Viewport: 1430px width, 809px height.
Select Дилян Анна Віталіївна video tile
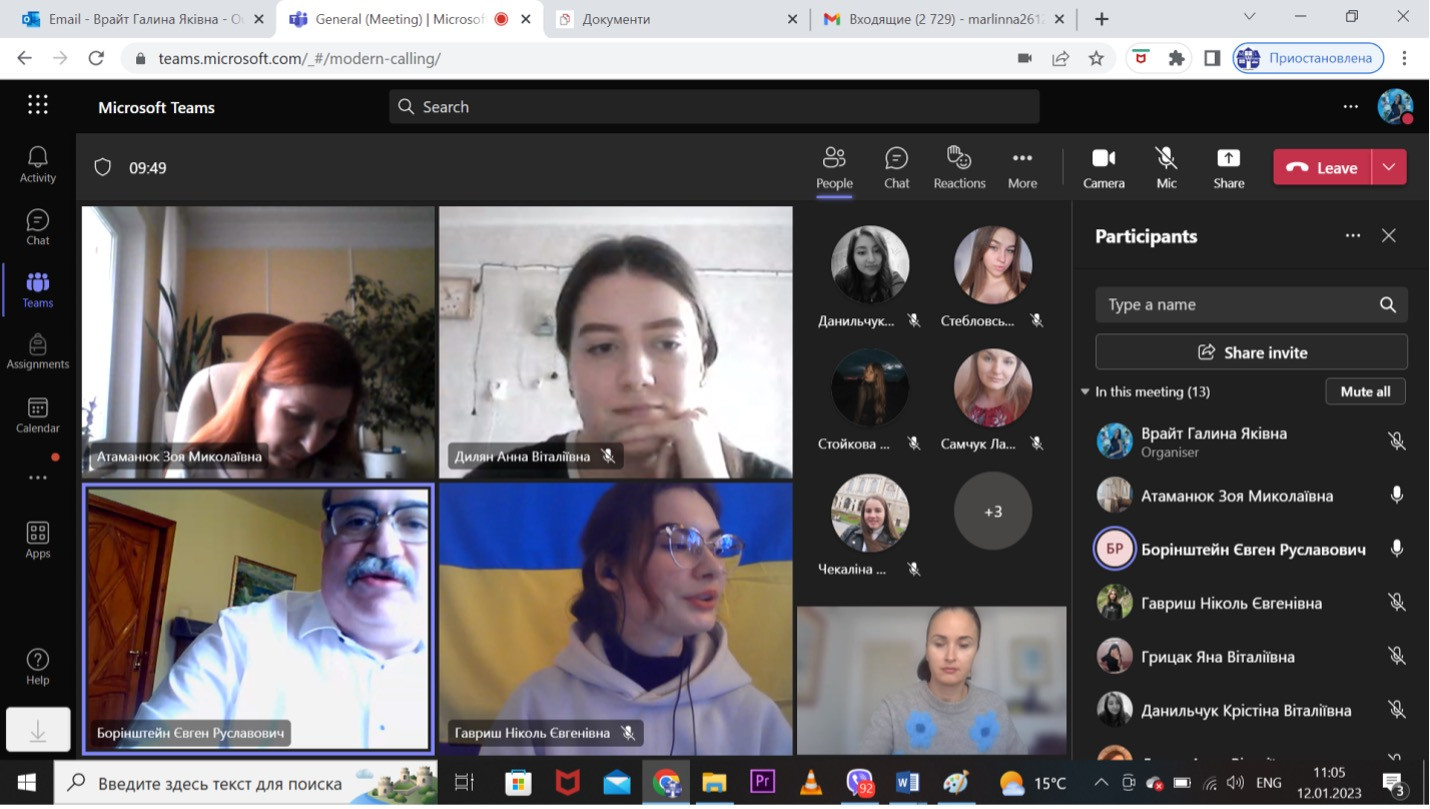(x=616, y=342)
